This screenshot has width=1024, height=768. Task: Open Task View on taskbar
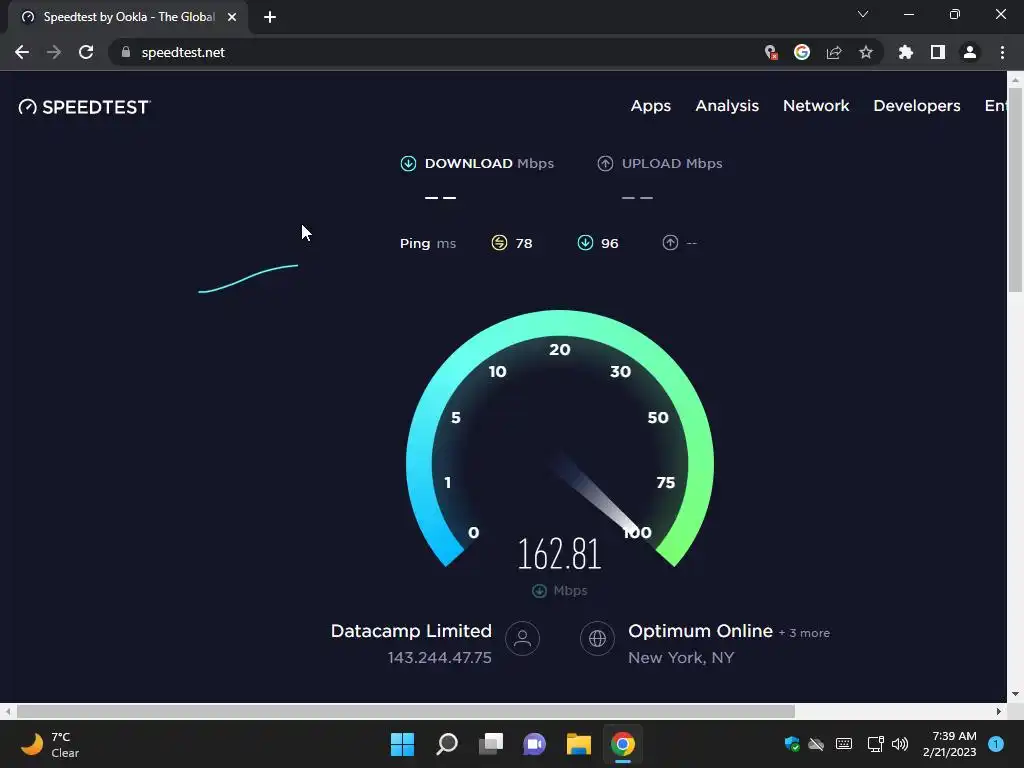click(x=491, y=744)
